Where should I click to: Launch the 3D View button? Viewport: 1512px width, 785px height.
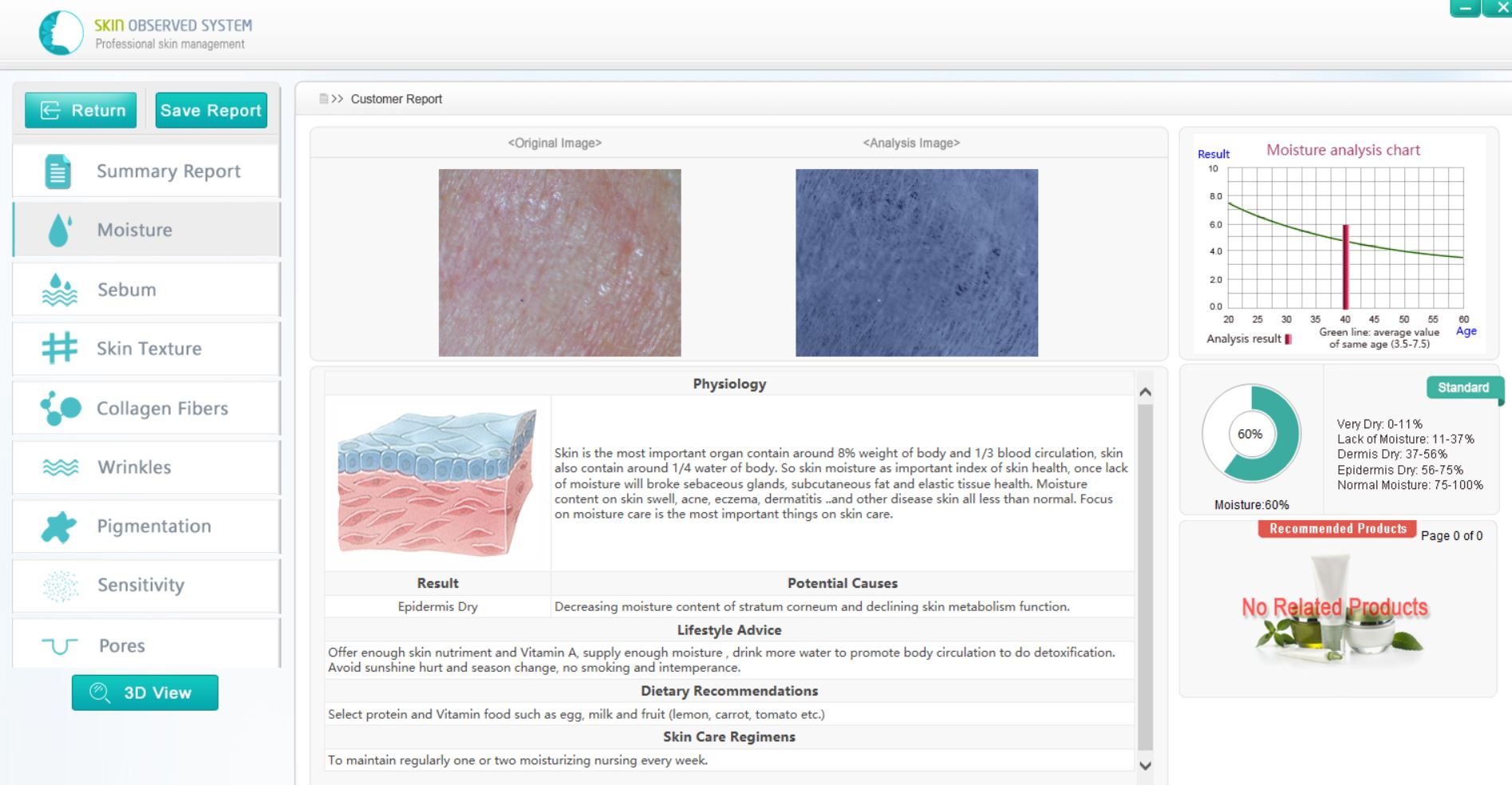click(144, 692)
